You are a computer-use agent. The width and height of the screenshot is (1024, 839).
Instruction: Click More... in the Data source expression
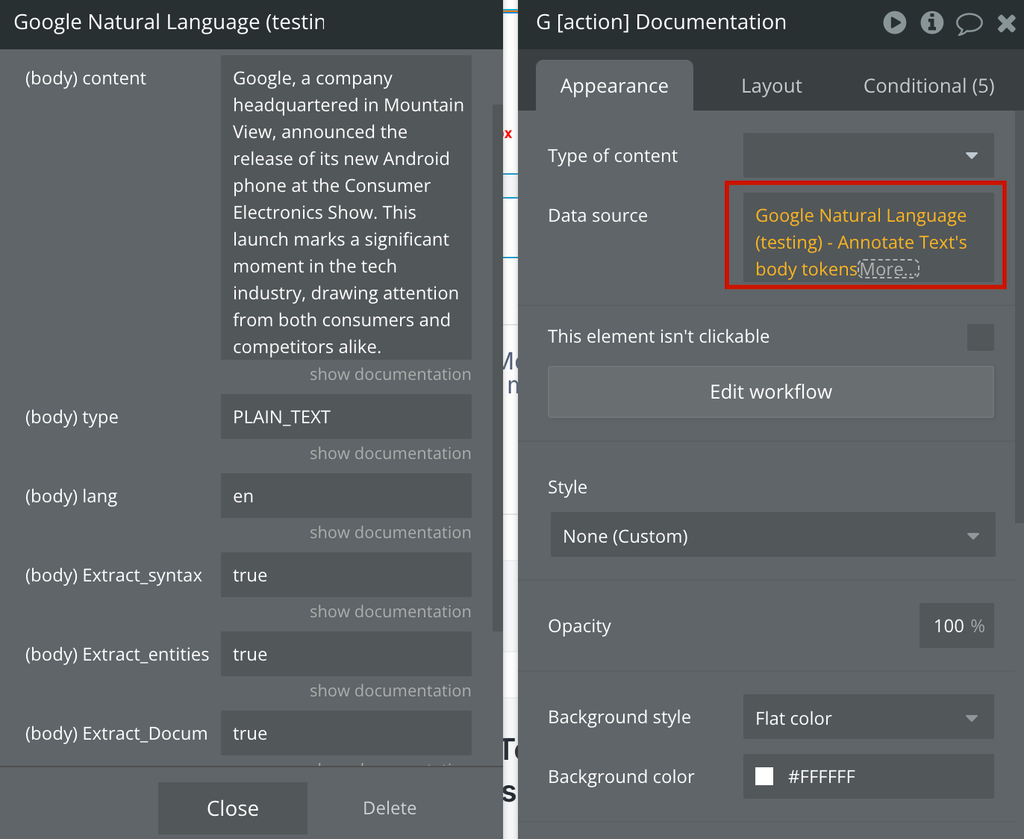889,269
